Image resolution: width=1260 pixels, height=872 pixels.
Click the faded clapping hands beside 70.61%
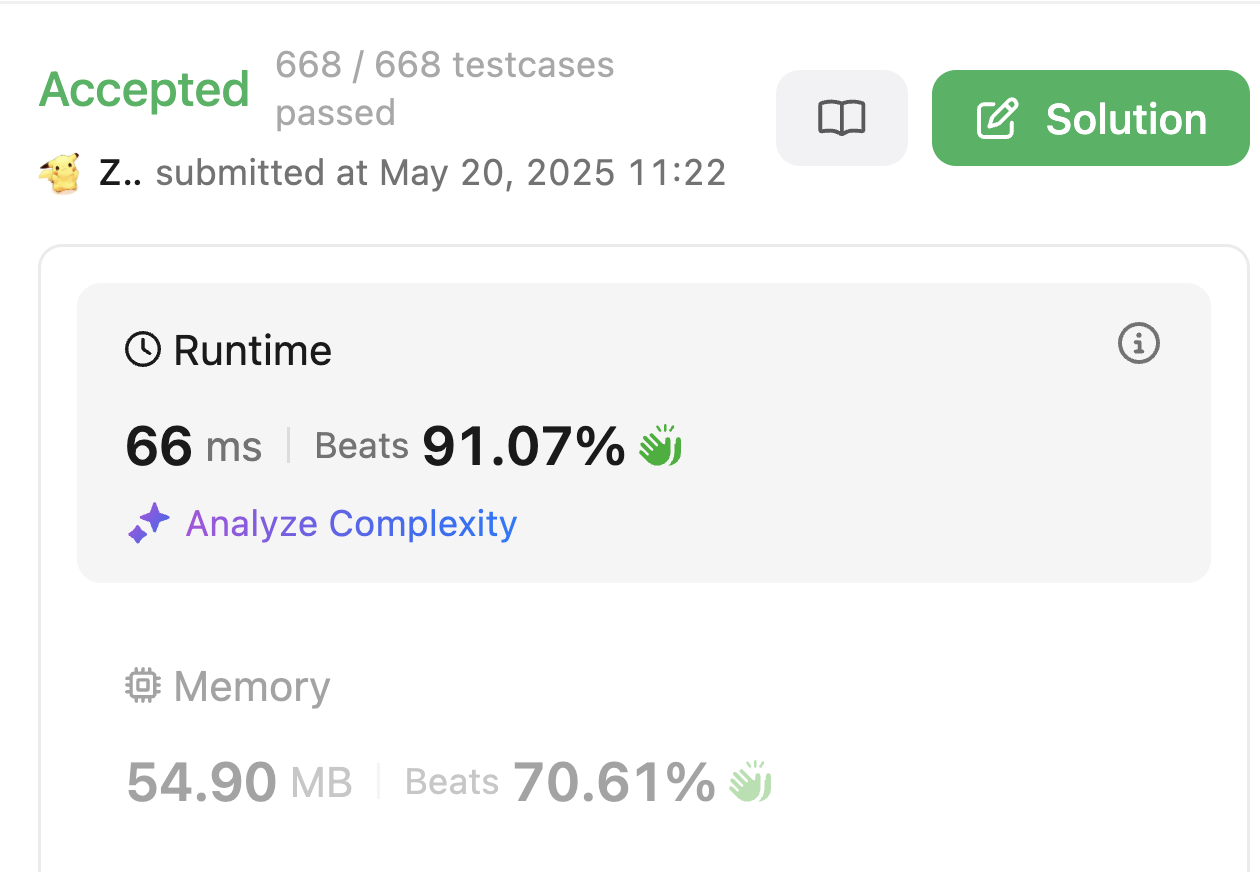(750, 782)
